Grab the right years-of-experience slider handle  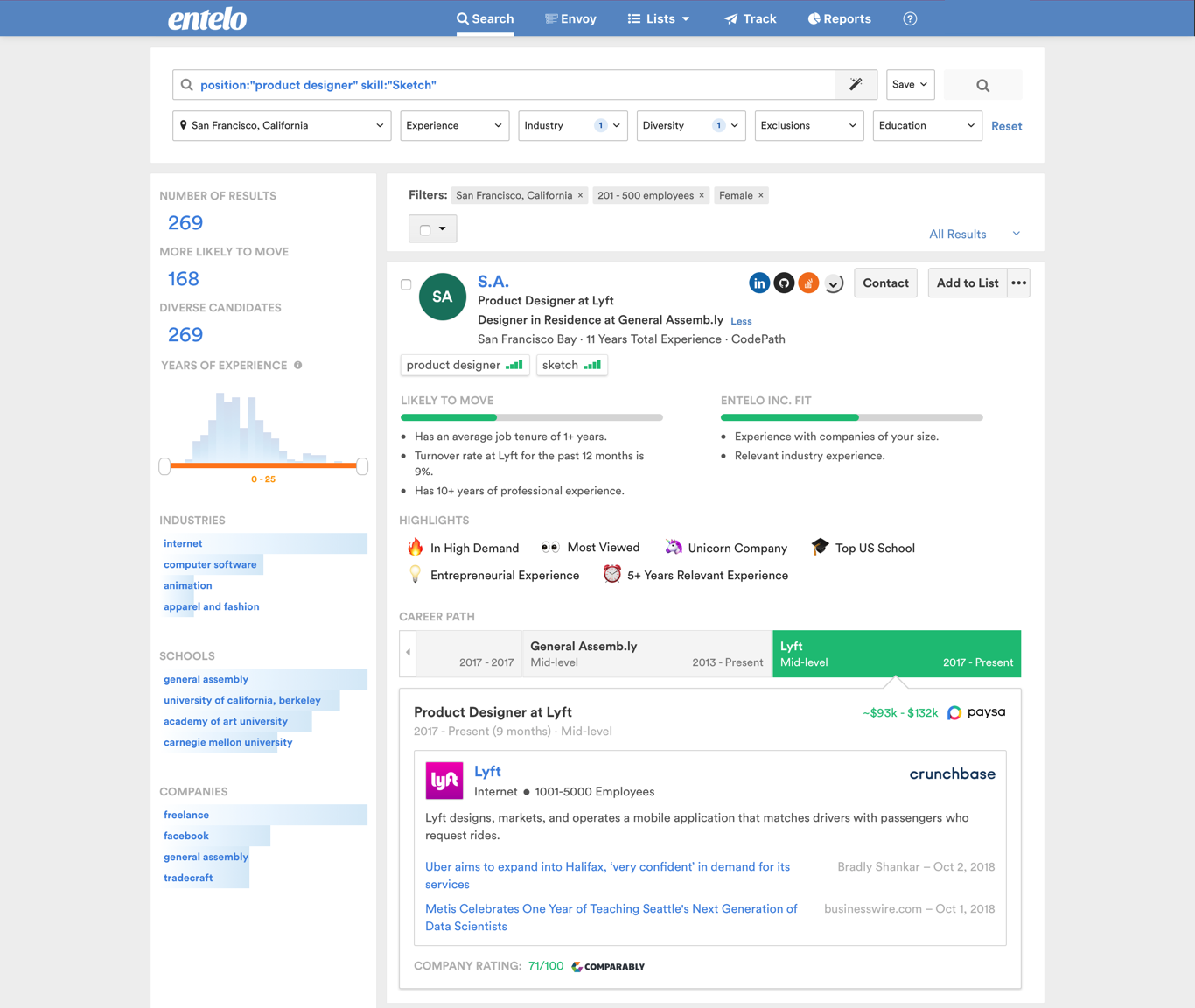pyautogui.click(x=362, y=466)
